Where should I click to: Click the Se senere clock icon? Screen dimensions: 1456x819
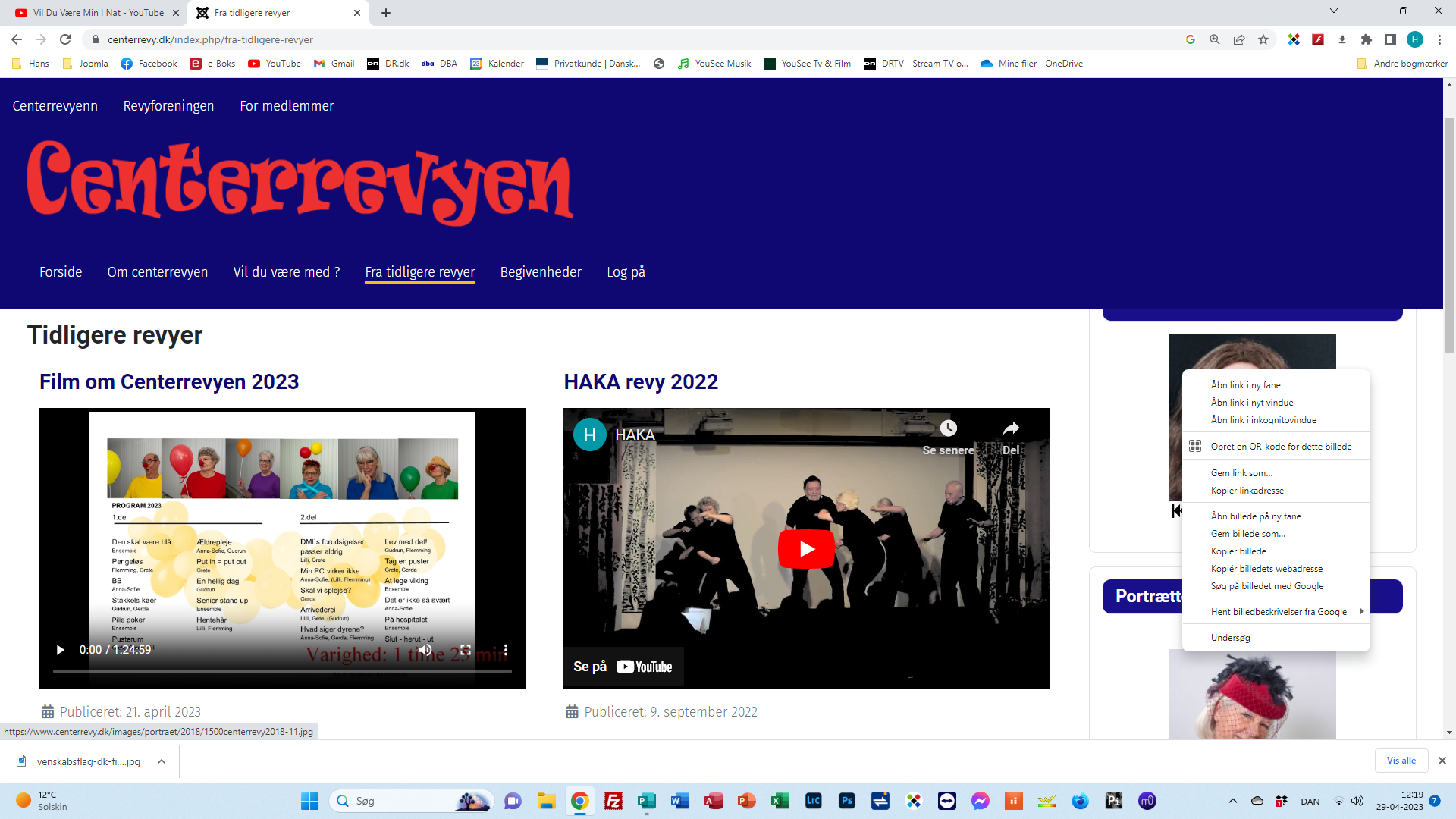(949, 428)
